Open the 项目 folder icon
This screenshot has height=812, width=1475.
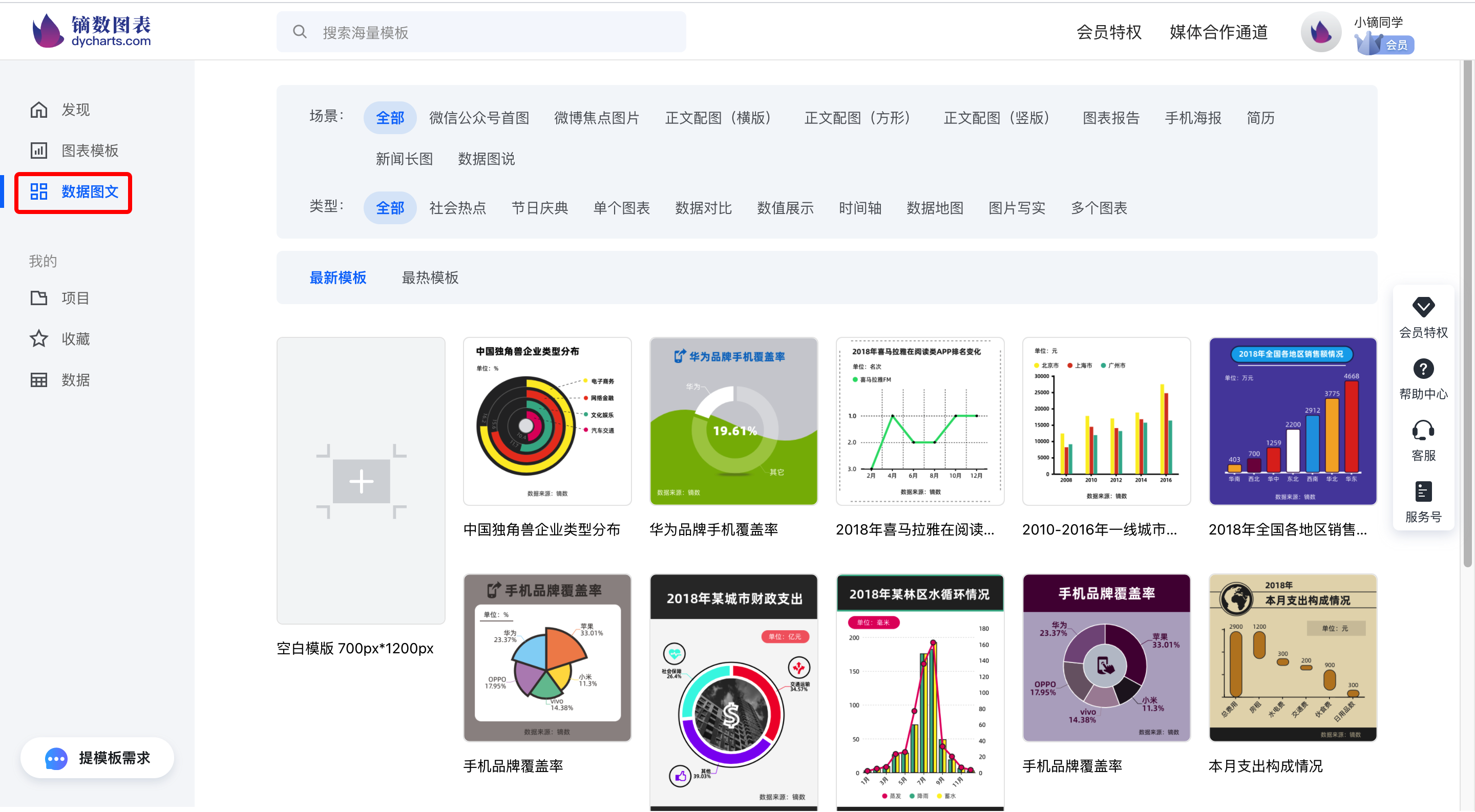coord(38,298)
